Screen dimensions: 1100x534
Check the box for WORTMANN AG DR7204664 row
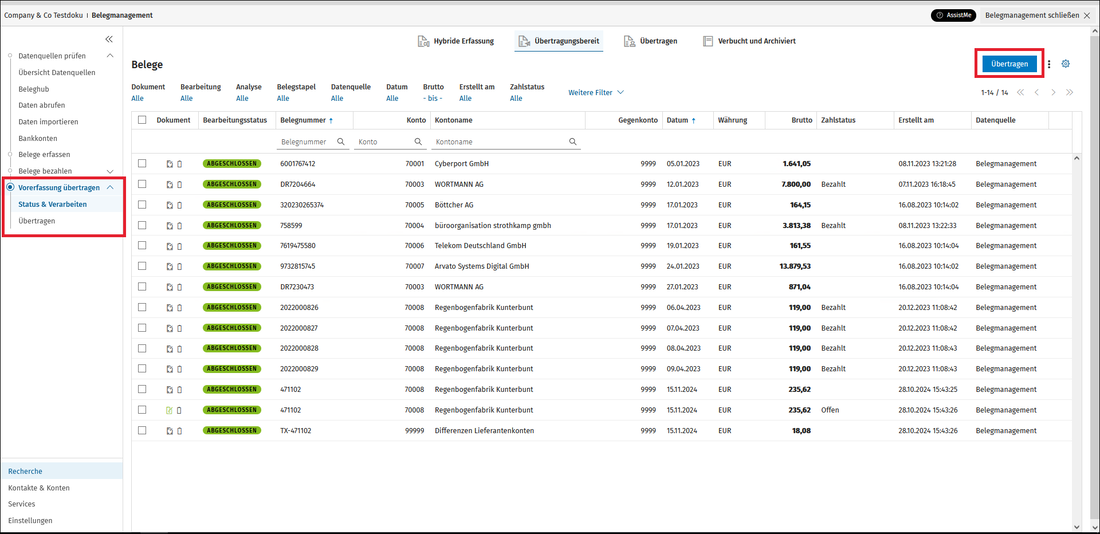(x=142, y=185)
